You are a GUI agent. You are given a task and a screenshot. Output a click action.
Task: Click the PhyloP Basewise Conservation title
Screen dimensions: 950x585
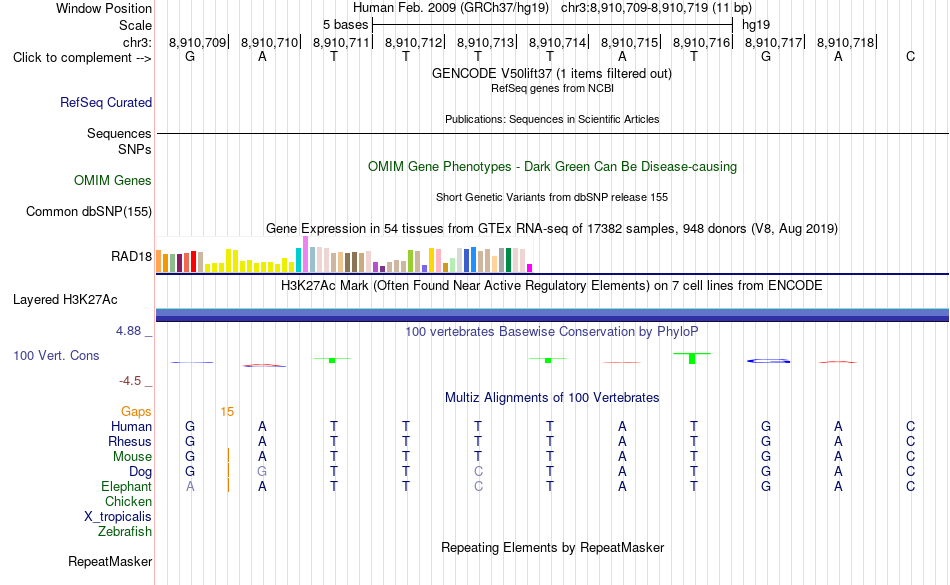click(551, 331)
